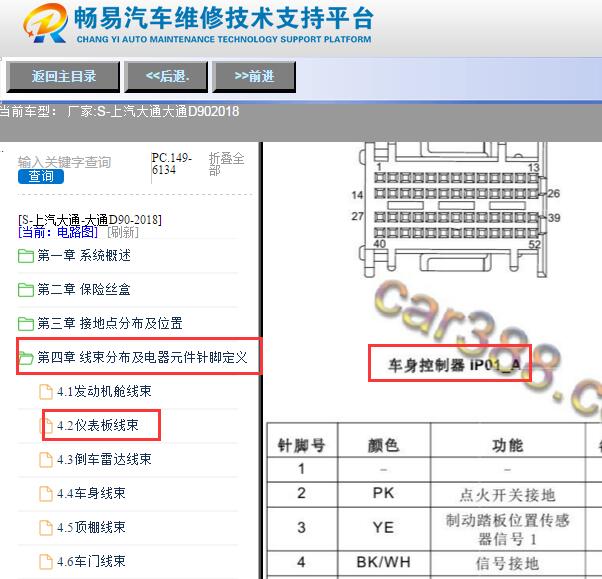Screen dimensions: 602x579
Task: Click the [当前: 电路图] link
Action: point(58,232)
